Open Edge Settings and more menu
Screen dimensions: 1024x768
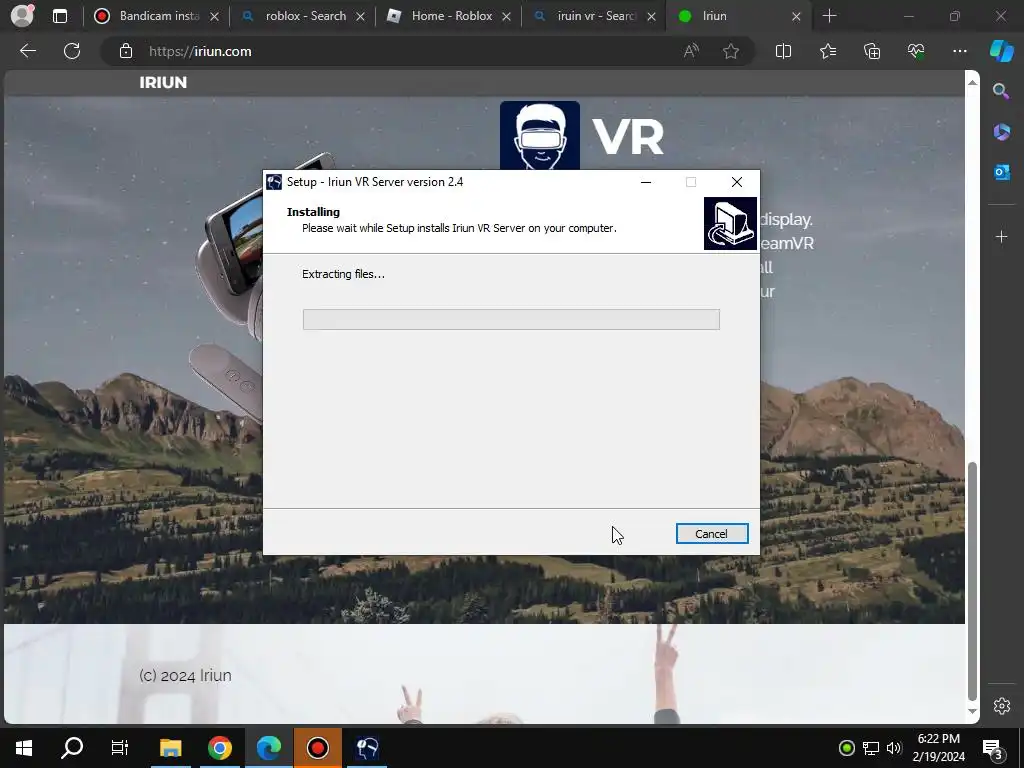(959, 51)
